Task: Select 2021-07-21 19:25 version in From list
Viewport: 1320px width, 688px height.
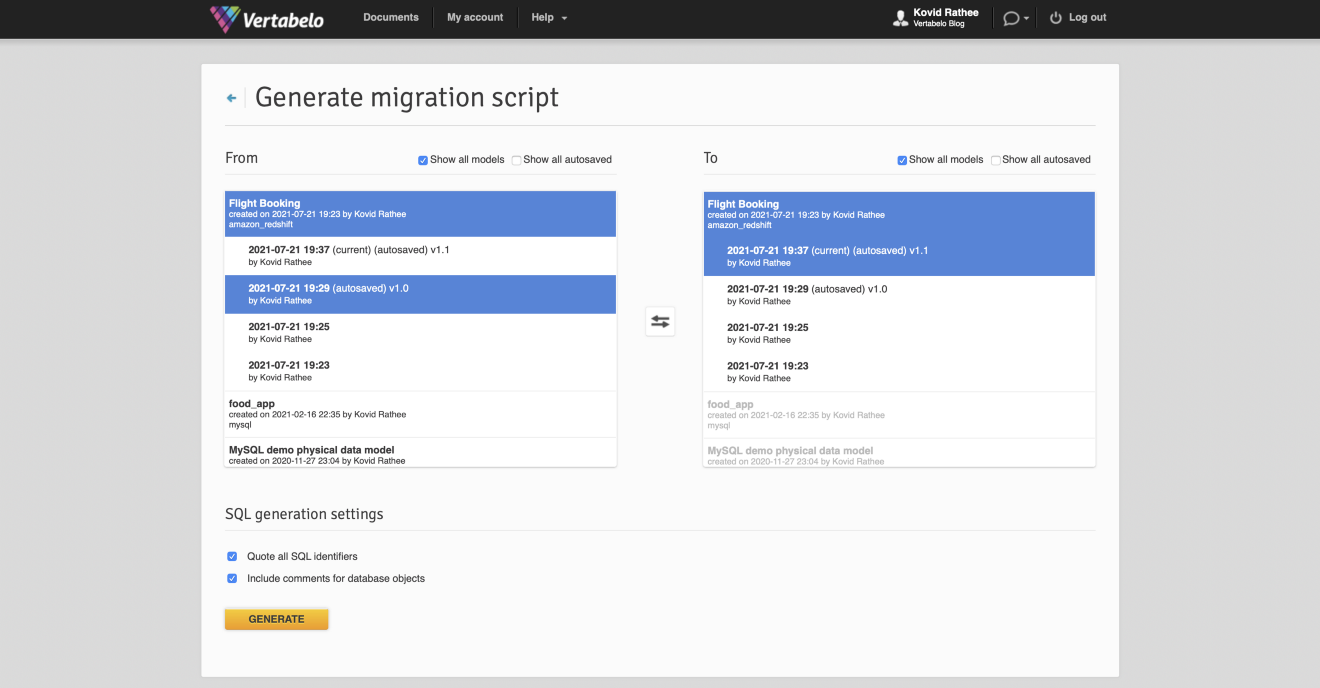Action: tap(420, 333)
